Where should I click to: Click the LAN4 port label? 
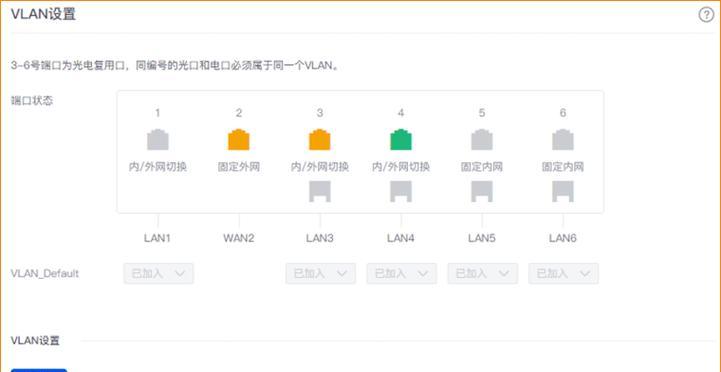pos(401,238)
